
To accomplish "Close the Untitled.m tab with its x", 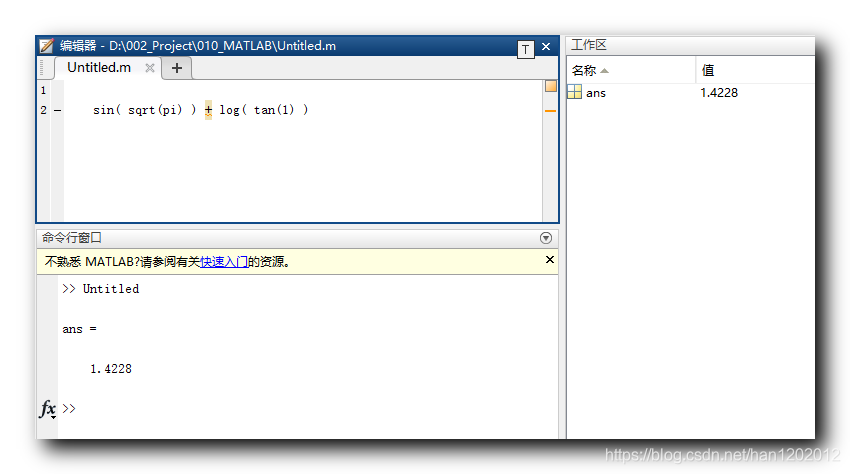I will (x=150, y=68).
